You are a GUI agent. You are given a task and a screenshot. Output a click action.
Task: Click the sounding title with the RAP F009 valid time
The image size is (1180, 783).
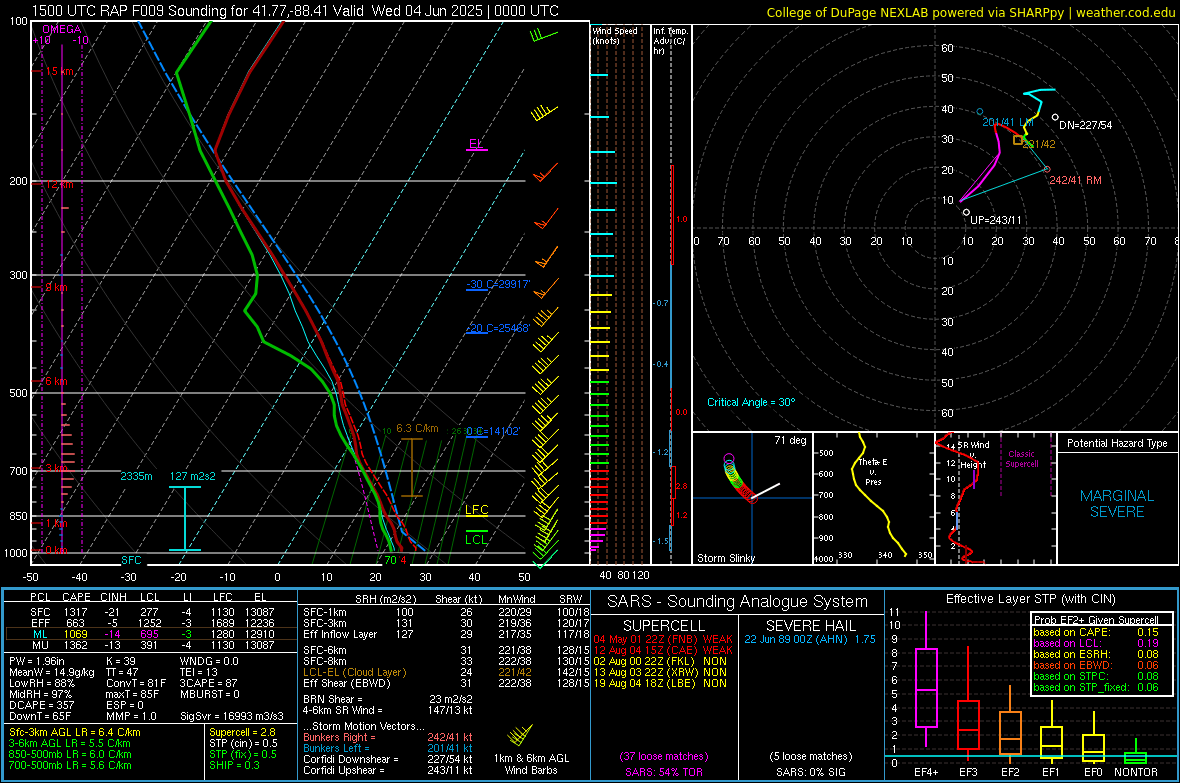(295, 11)
